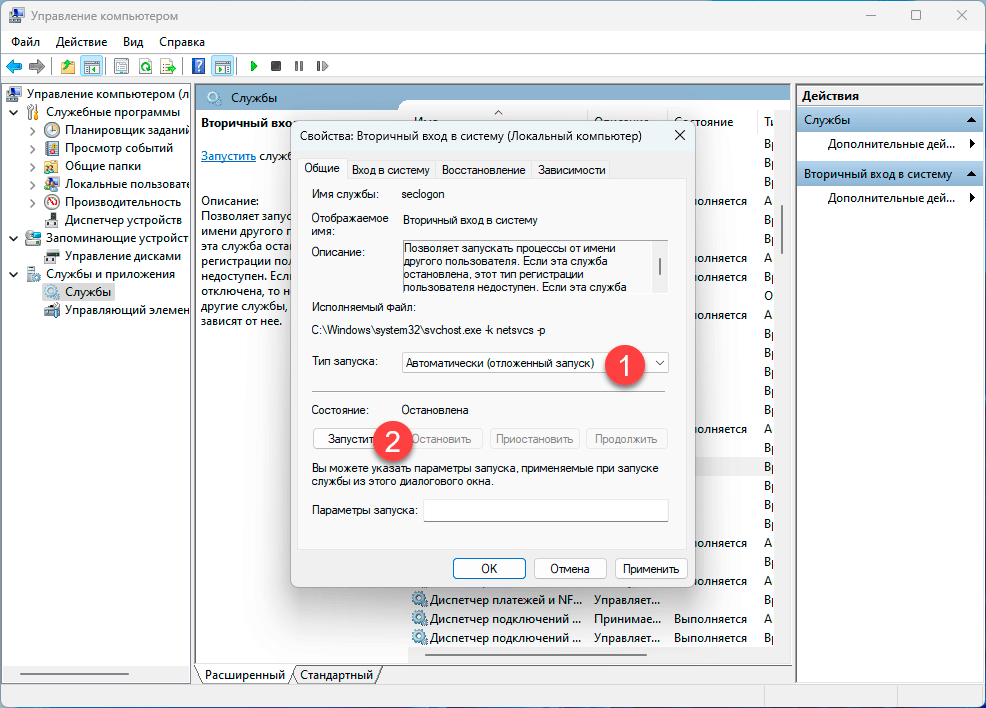This screenshot has width=986, height=708.
Task: Expand the Просмотр событий tree node
Action: (32, 148)
